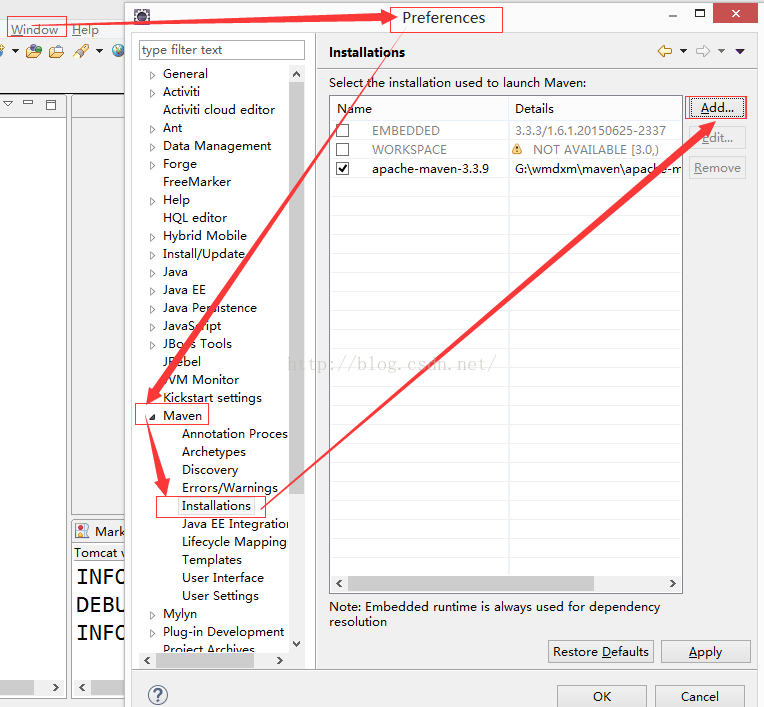764x707 pixels.
Task: Click the Markers view icon
Action: click(82, 531)
